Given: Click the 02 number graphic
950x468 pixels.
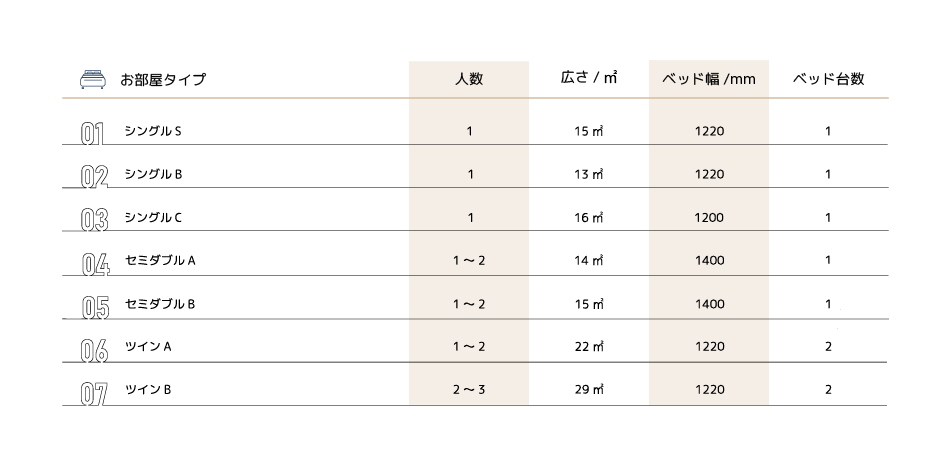Looking at the screenshot, I should pos(94,176).
